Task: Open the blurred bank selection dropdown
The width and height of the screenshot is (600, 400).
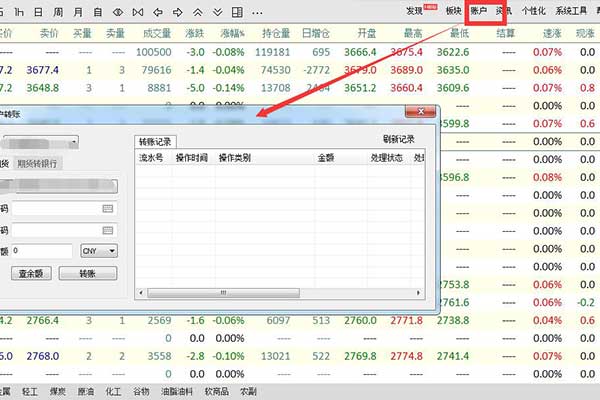Action: click(58, 186)
